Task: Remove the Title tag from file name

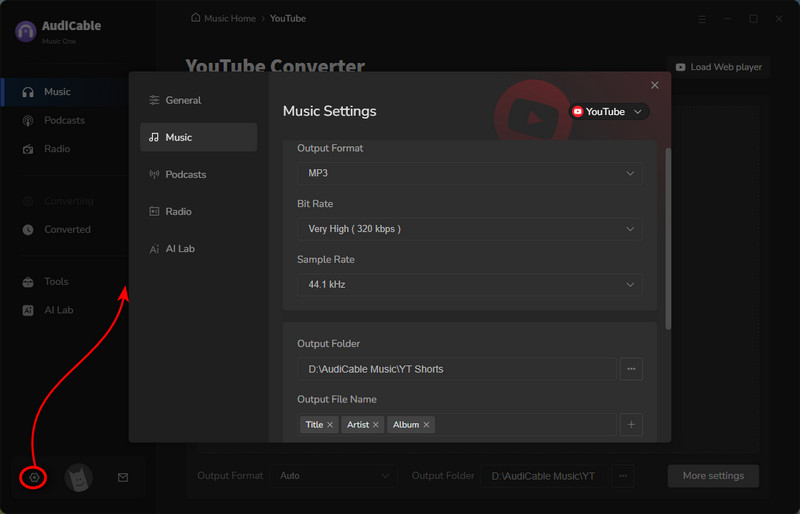Action: click(x=330, y=425)
